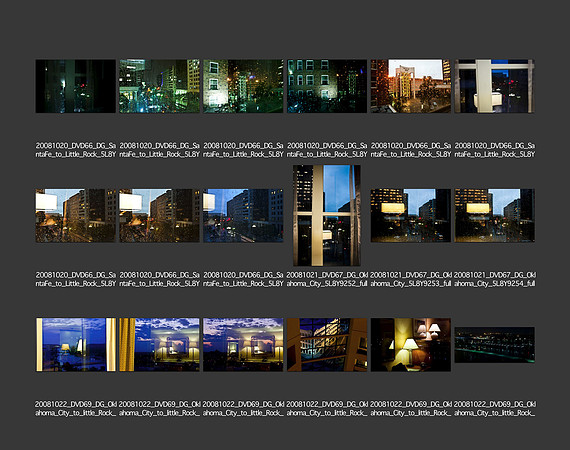Screen dimensions: 570x450
Task: Select the hotel room table lamps thumbnail
Action: [x=411, y=345]
